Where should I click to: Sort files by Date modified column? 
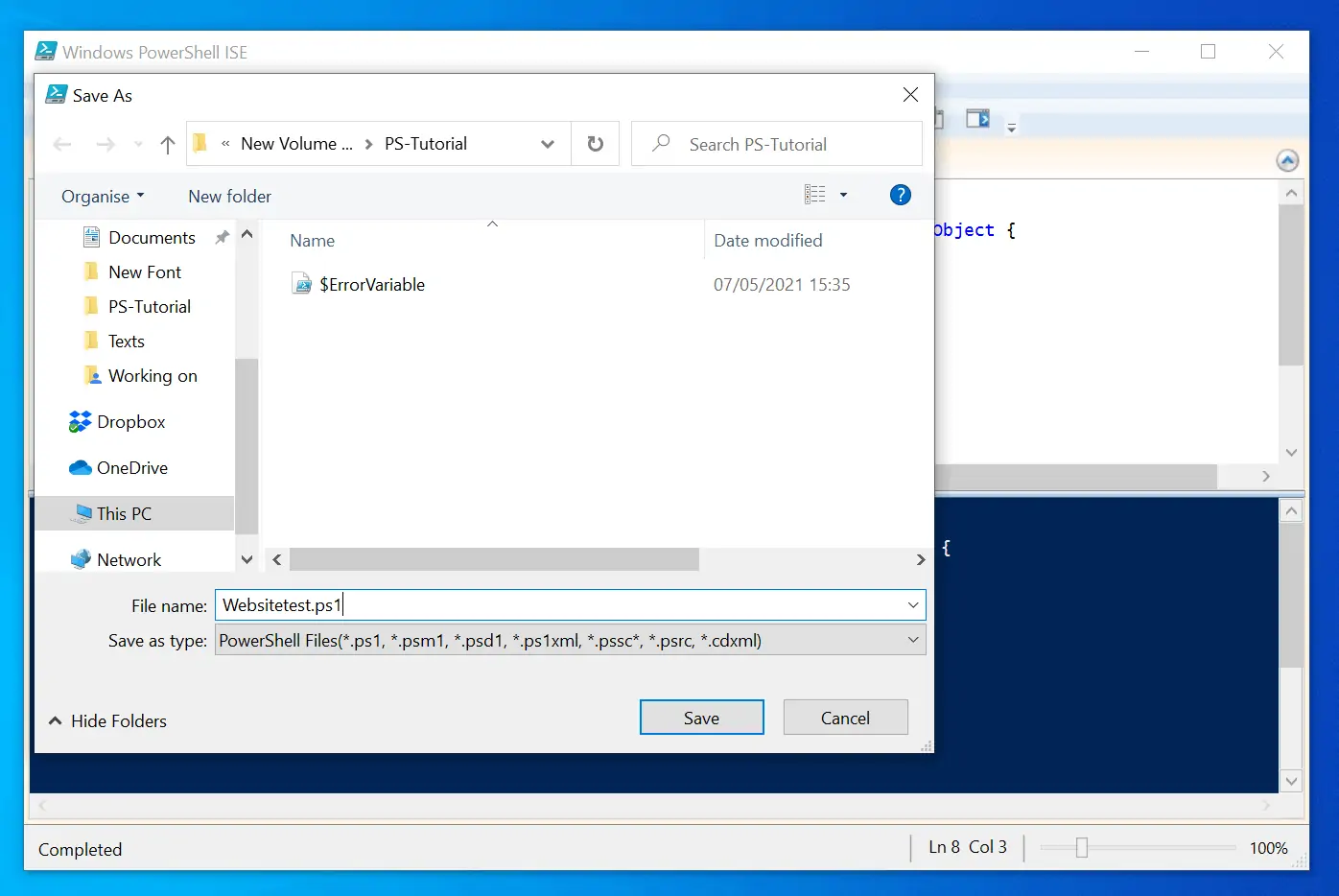767,241
